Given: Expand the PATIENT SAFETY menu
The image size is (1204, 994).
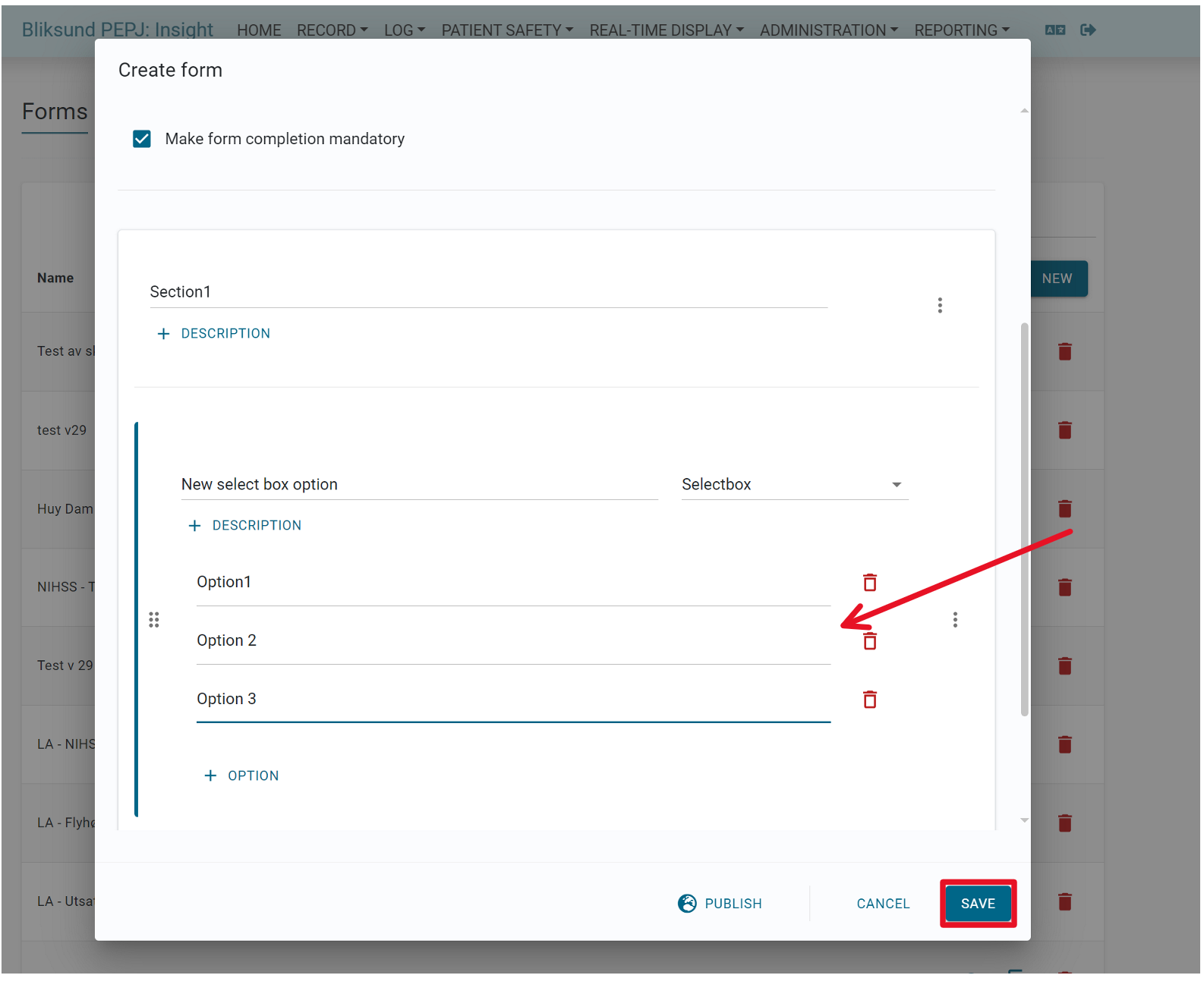Looking at the screenshot, I should point(507,30).
